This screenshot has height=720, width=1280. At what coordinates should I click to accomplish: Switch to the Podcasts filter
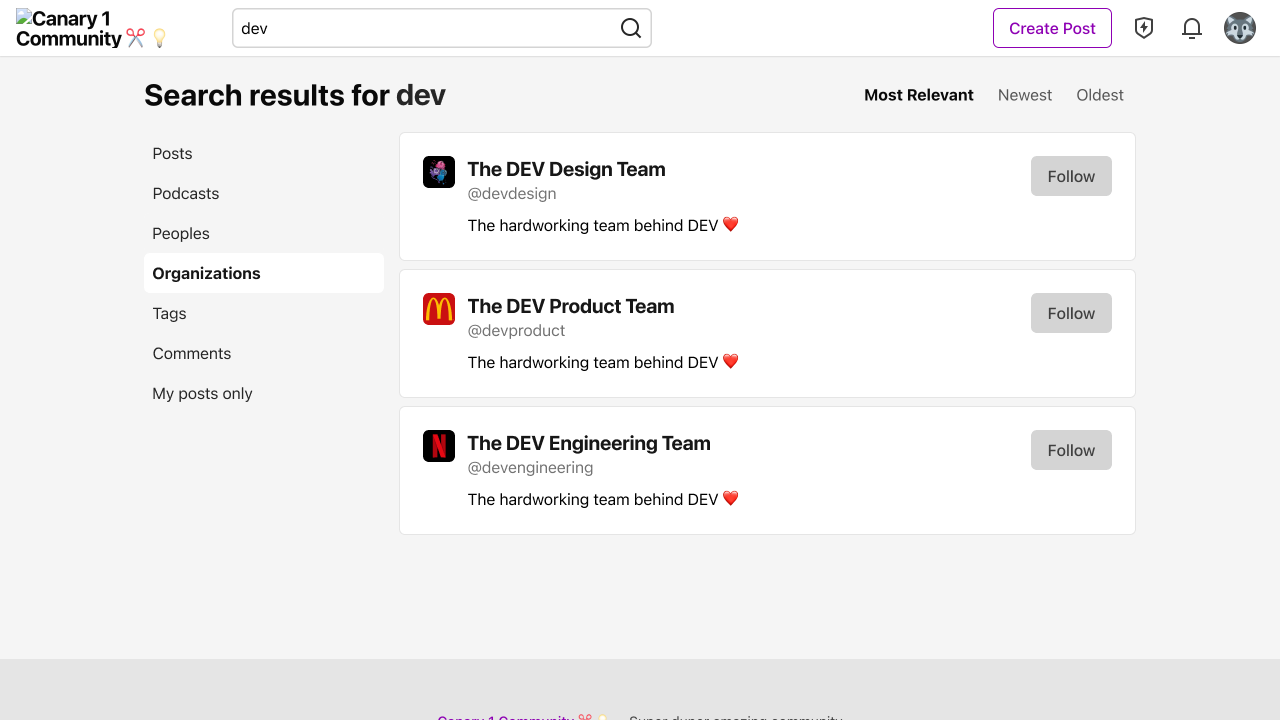point(185,193)
